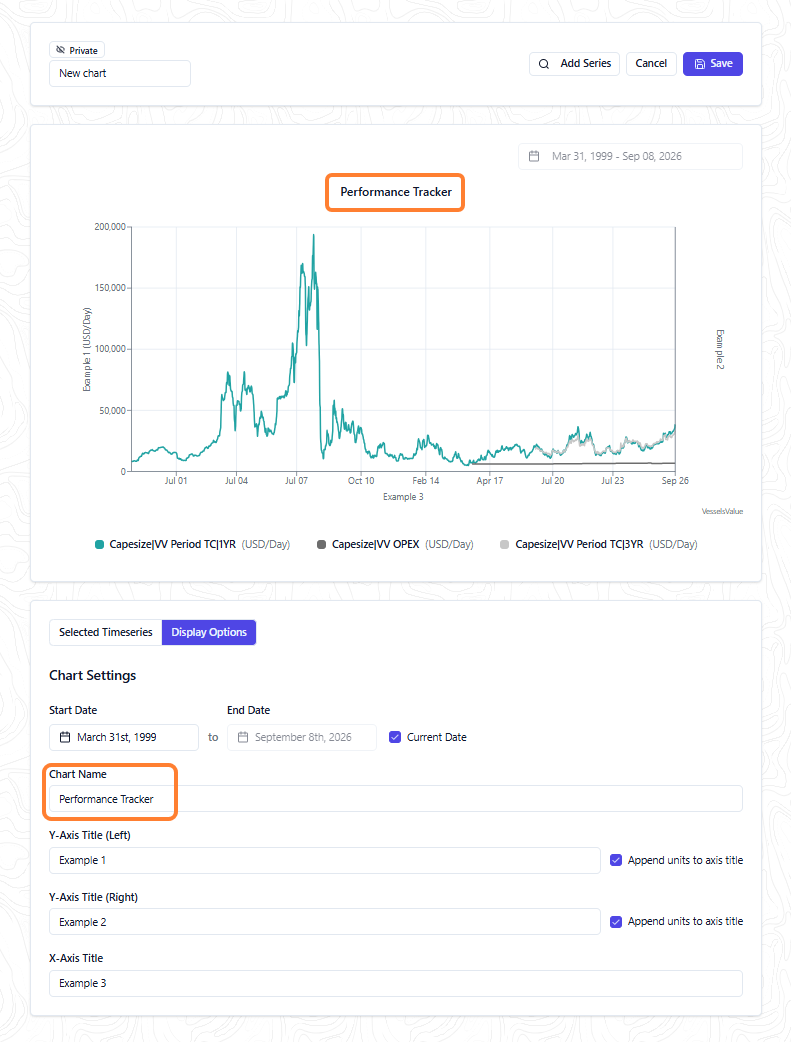Screen dimensions: 791x1042
Task: Click the Example 2 right axis title
Action: click(x=719, y=350)
